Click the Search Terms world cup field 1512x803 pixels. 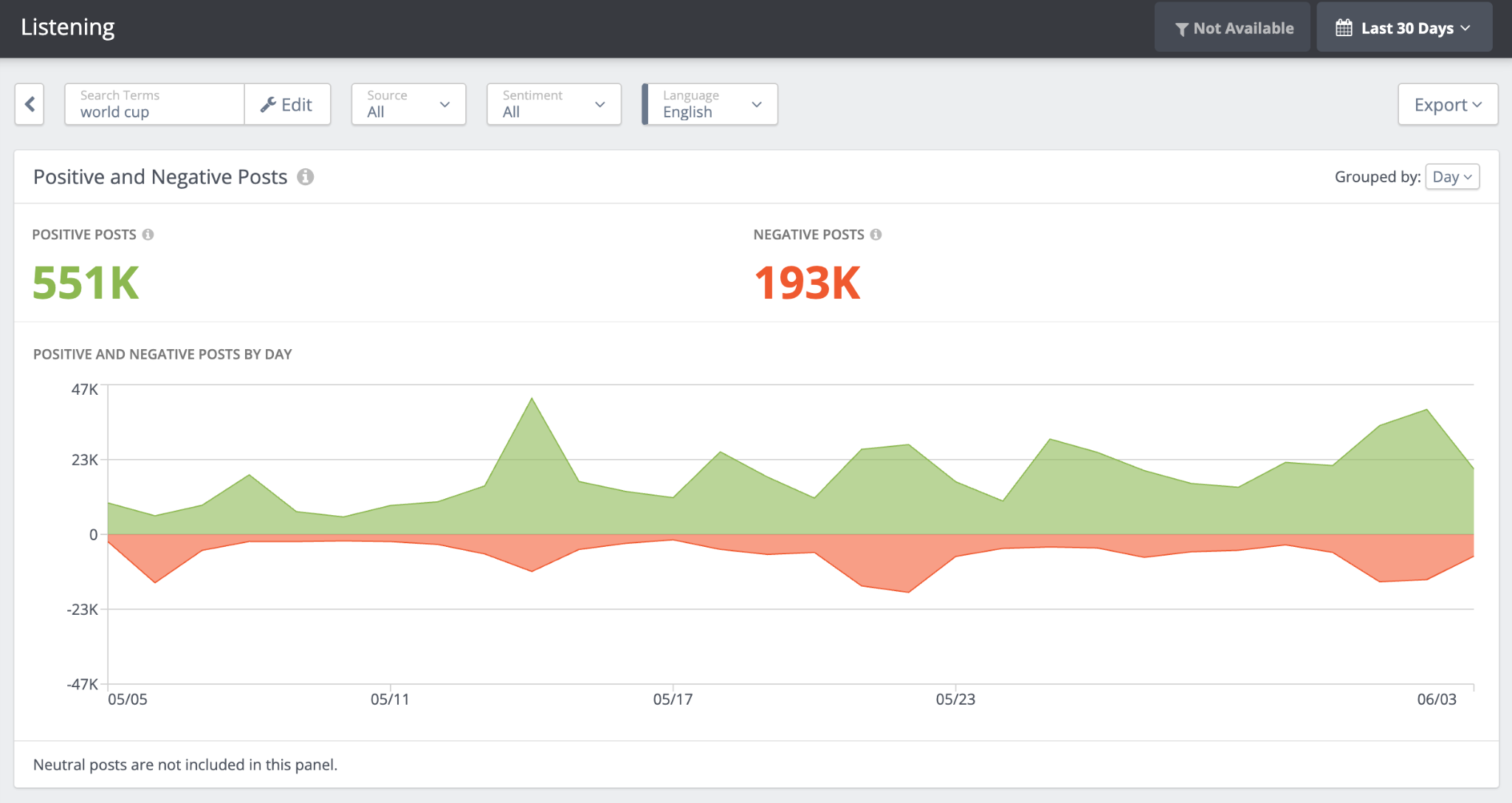[x=154, y=104]
